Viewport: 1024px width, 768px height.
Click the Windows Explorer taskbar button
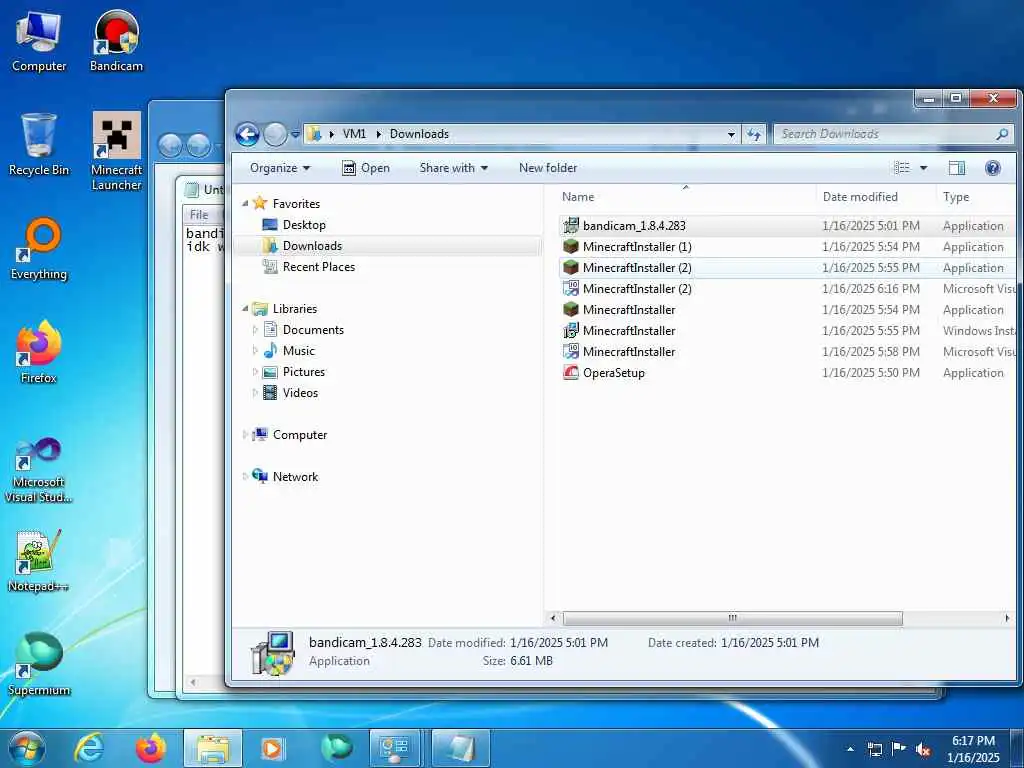click(213, 748)
